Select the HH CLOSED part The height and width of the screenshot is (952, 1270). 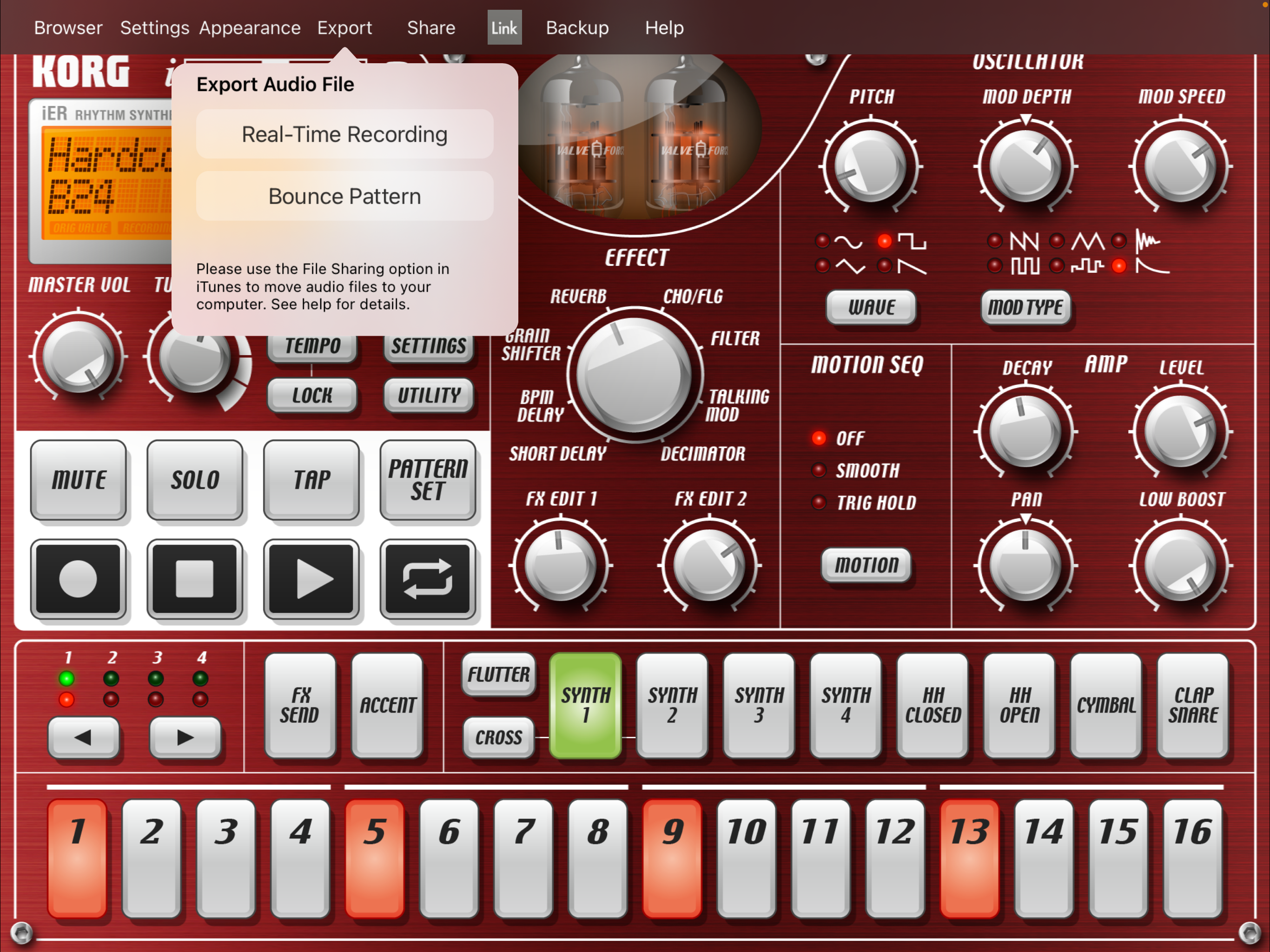coord(933,705)
